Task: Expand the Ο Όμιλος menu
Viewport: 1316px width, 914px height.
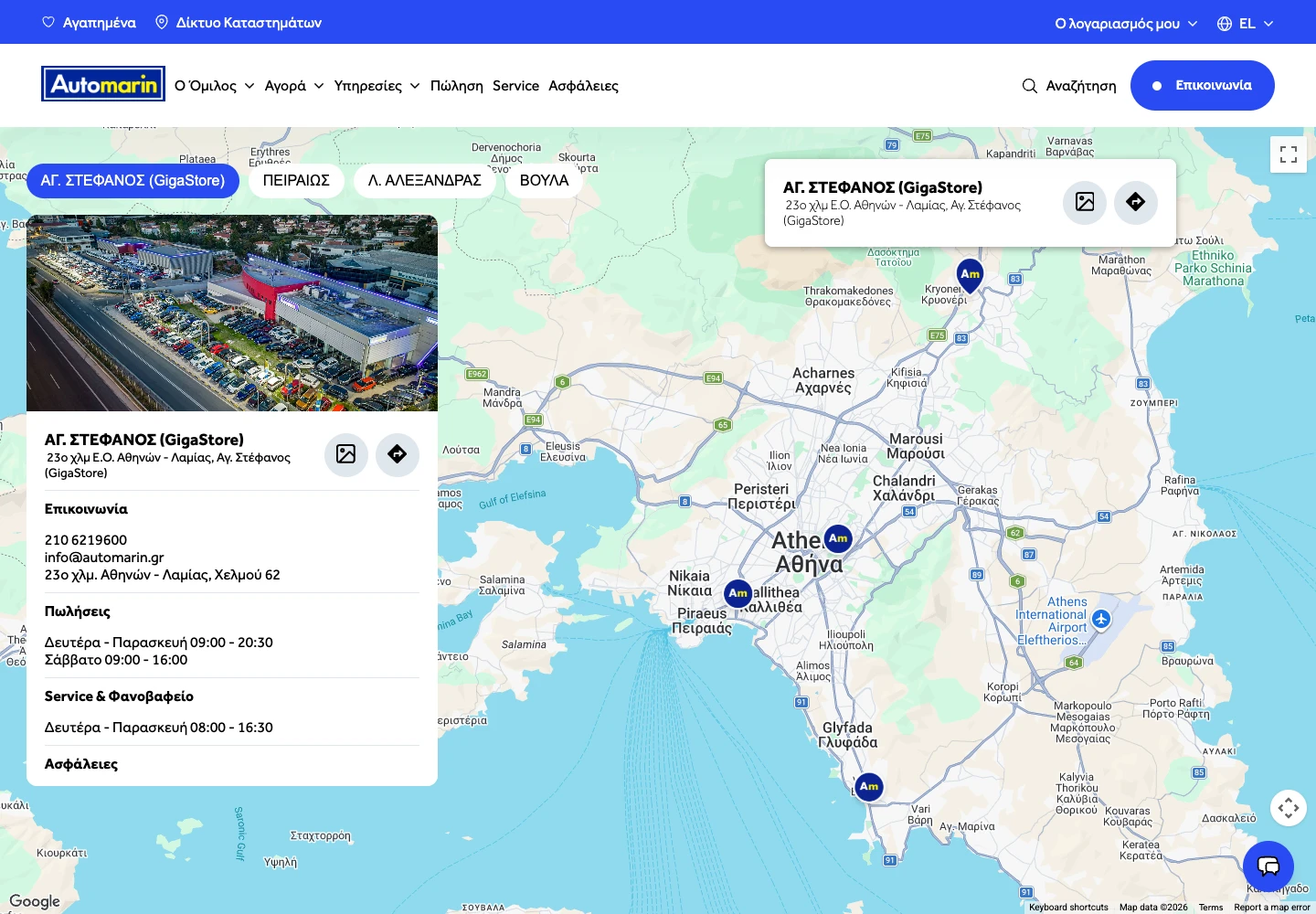Action: click(x=215, y=86)
